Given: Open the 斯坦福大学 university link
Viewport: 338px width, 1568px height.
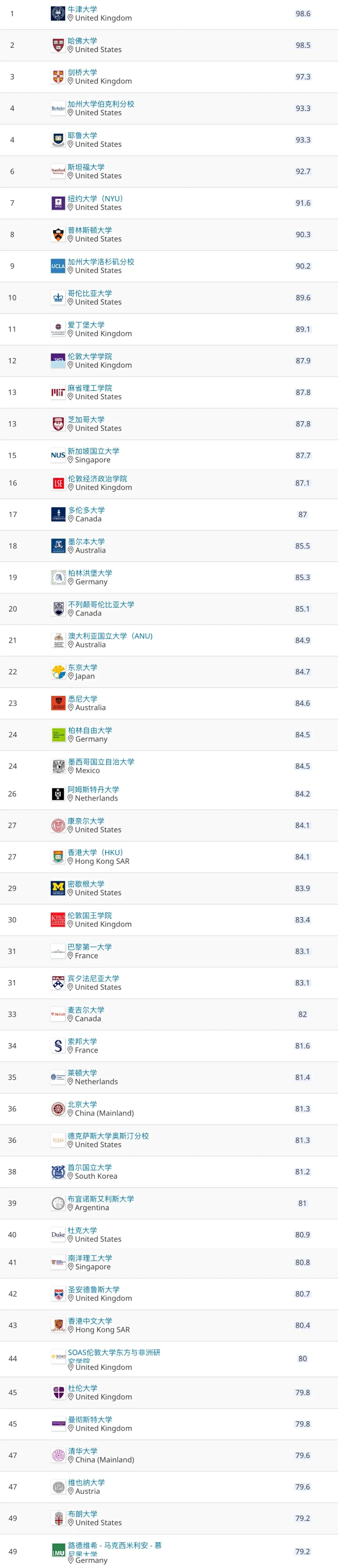Looking at the screenshot, I should pyautogui.click(x=86, y=167).
